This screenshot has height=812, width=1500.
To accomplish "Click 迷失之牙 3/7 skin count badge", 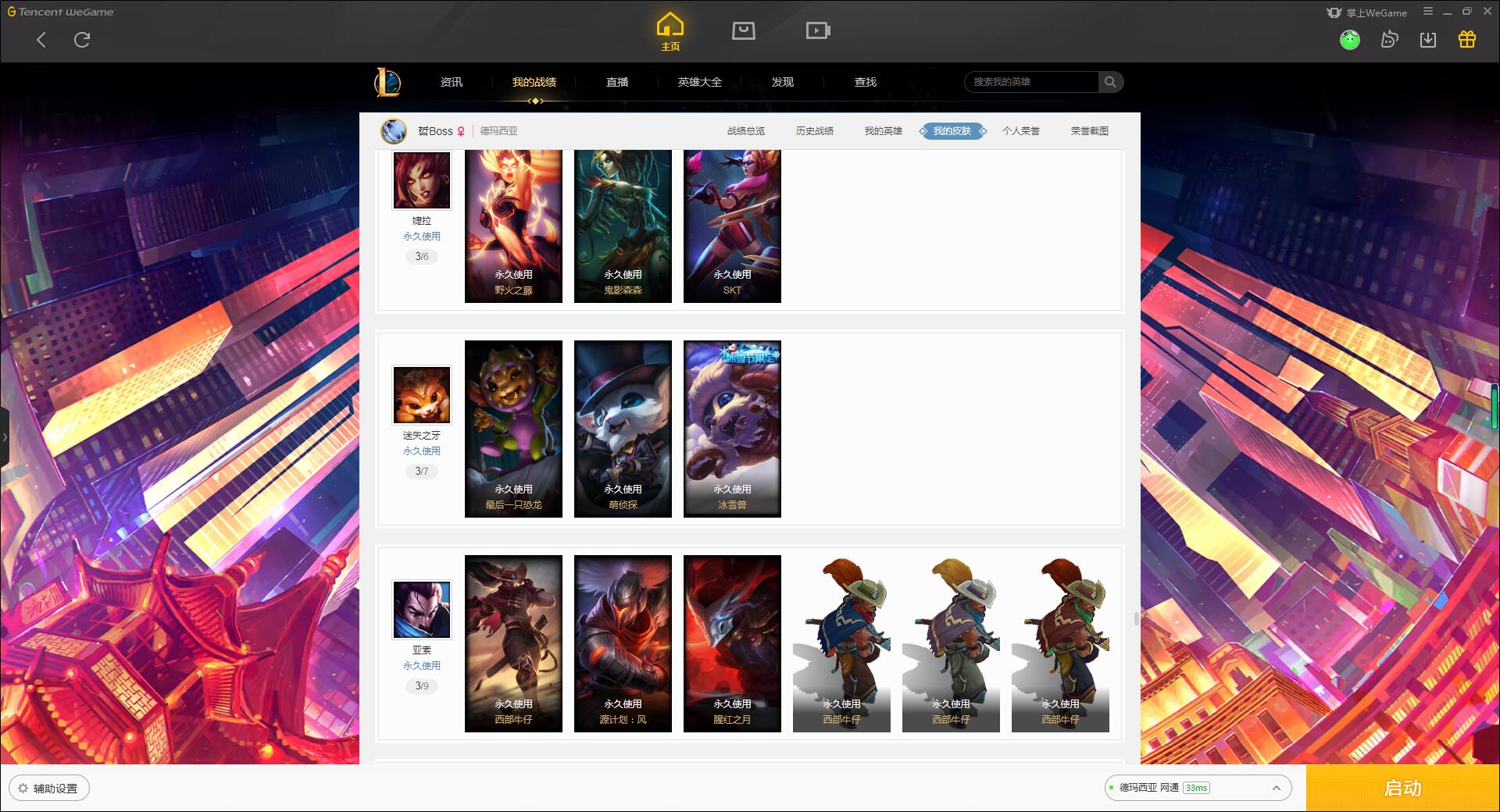I will tap(422, 471).
